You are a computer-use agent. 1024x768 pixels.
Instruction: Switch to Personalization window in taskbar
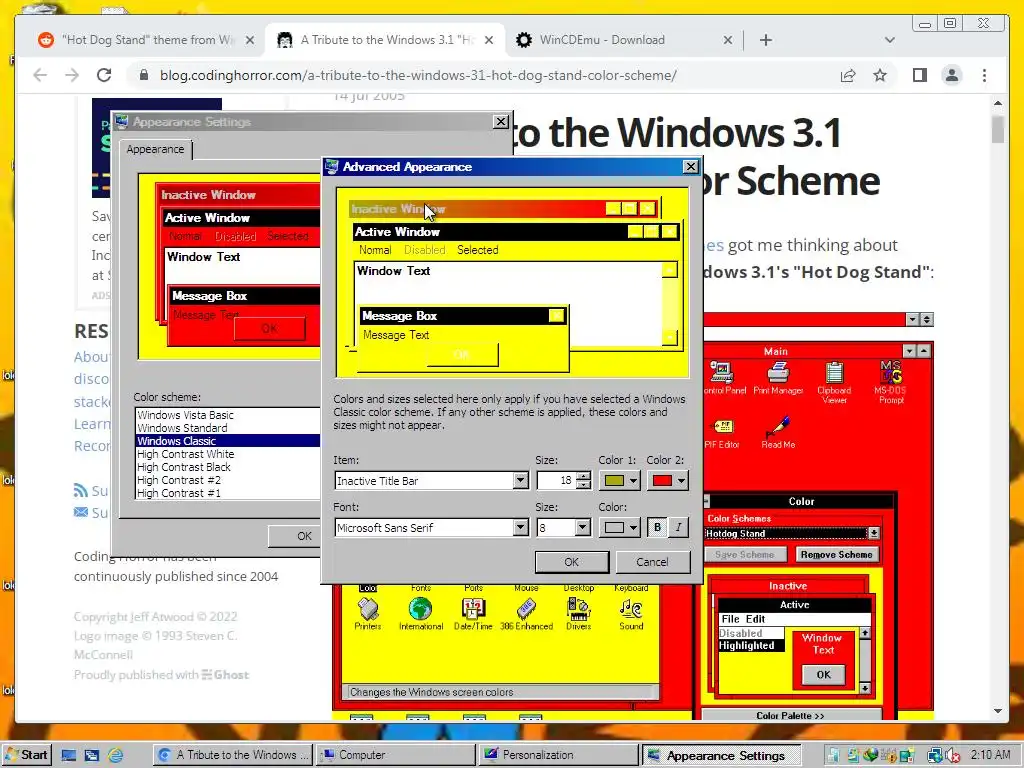(558, 755)
